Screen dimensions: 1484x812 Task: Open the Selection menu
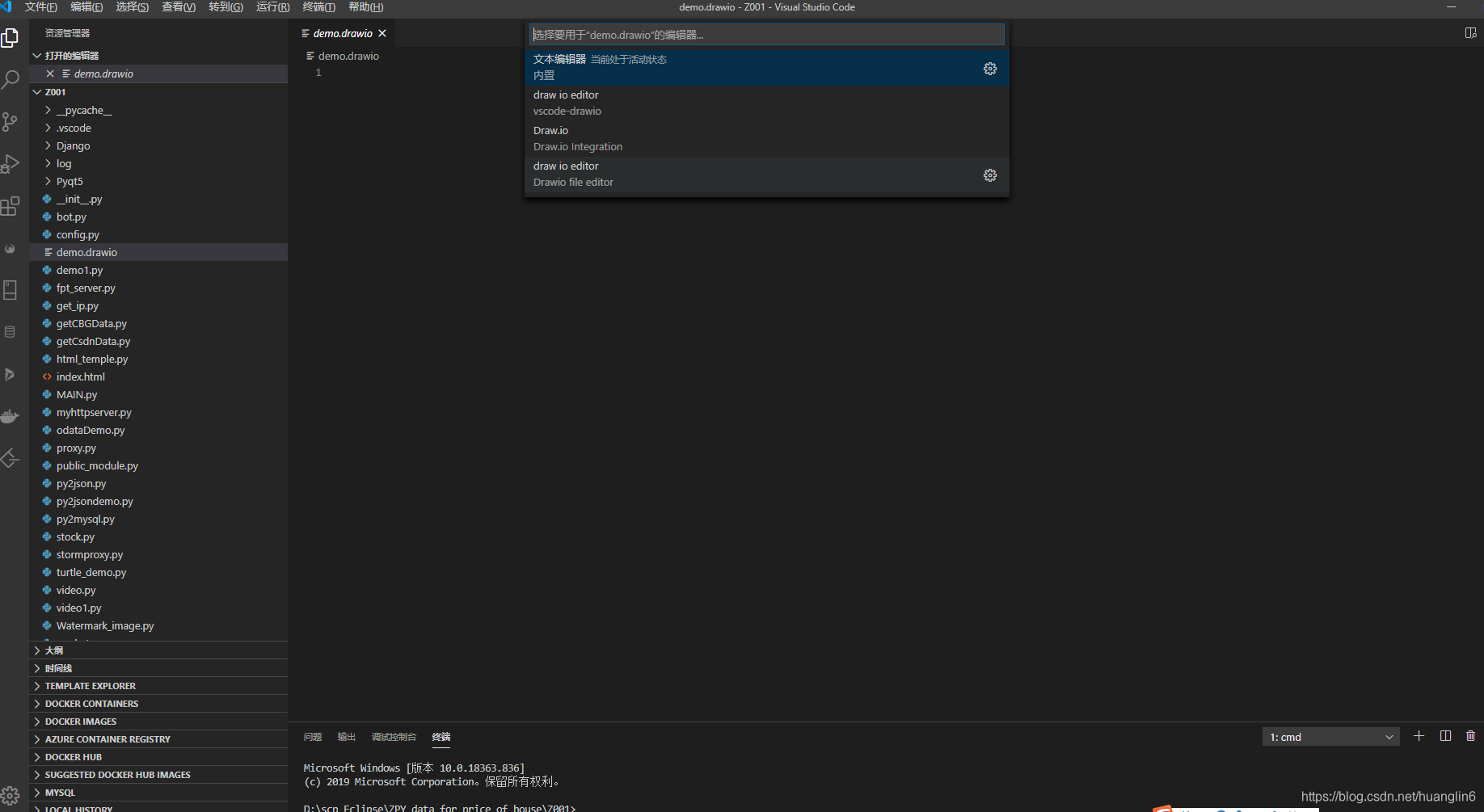[133, 7]
